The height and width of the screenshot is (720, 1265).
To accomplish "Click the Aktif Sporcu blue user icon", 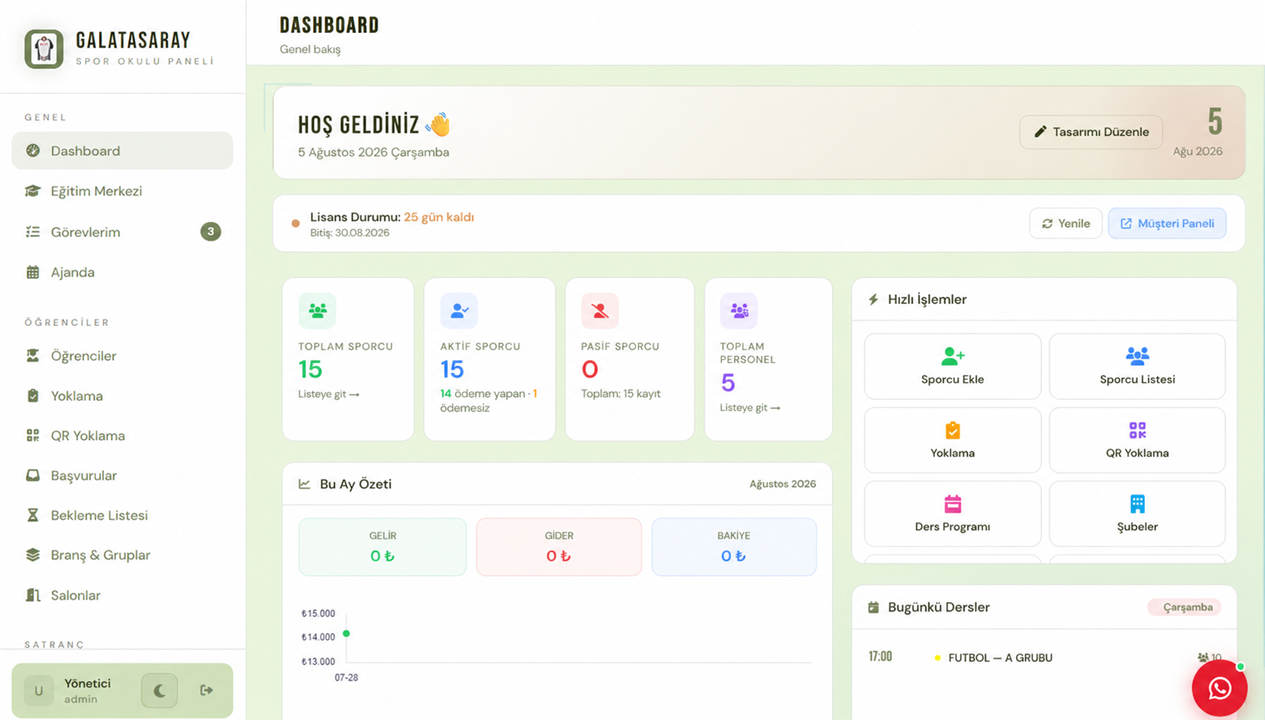I will point(459,311).
